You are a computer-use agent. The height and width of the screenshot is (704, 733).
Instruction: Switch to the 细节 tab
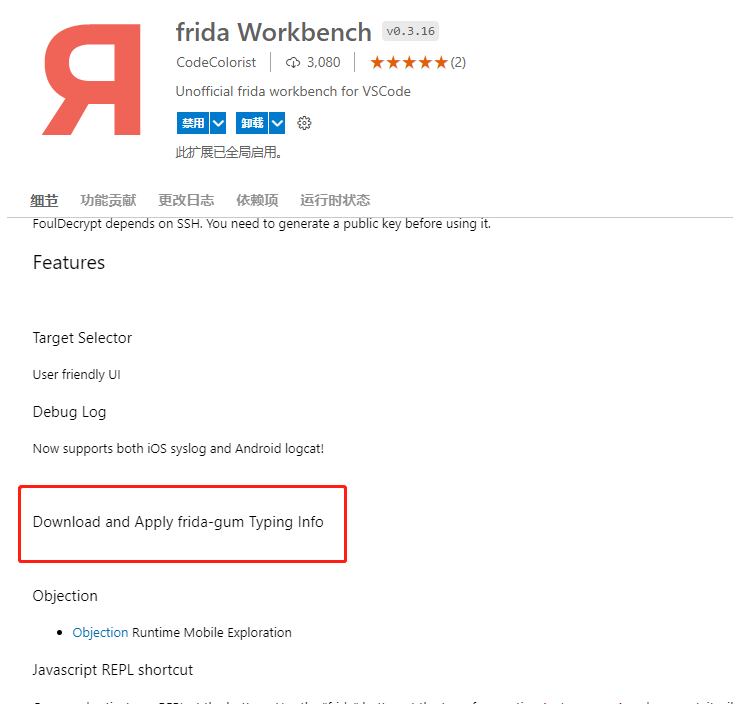point(44,200)
